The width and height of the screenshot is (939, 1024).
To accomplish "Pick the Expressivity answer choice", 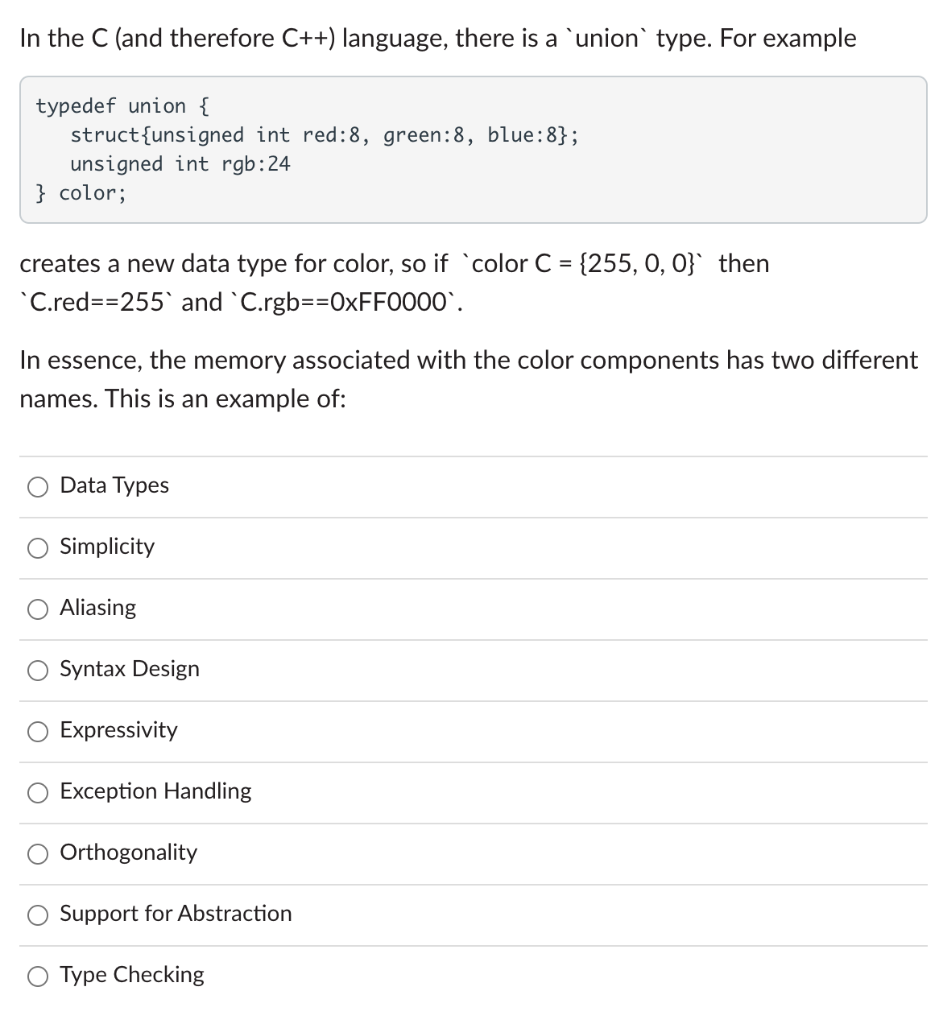I will [37, 731].
